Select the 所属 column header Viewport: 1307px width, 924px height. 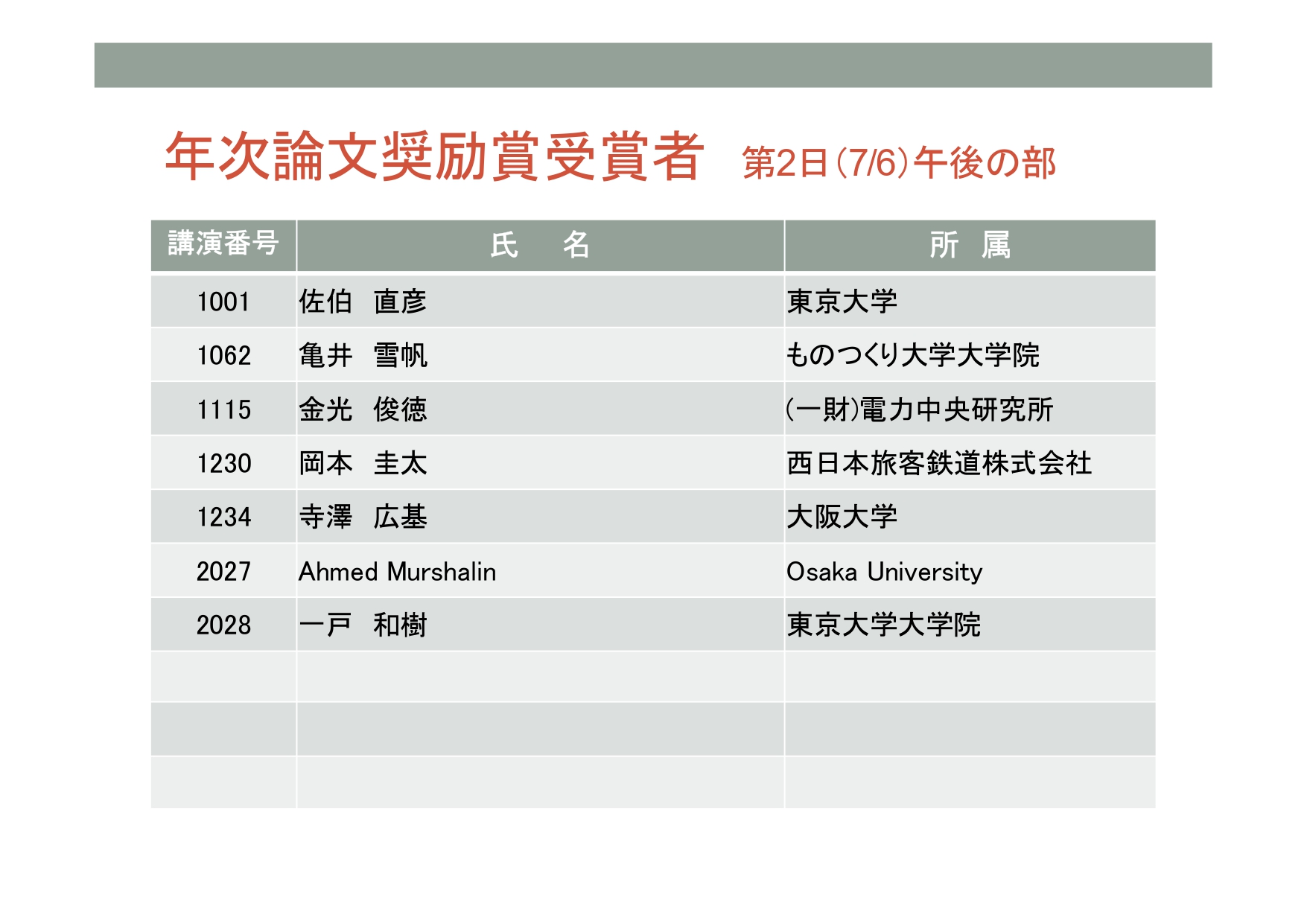[969, 245]
